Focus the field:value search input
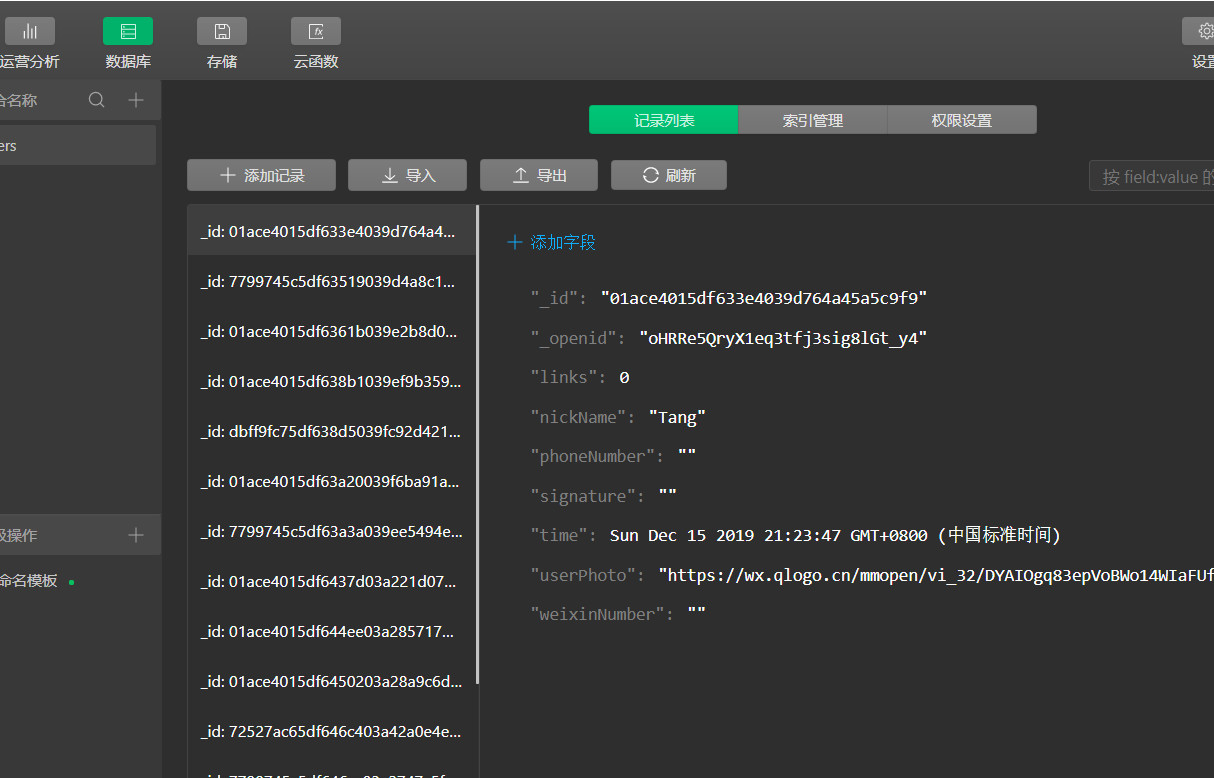This screenshot has width=1214, height=778. coord(1152,177)
